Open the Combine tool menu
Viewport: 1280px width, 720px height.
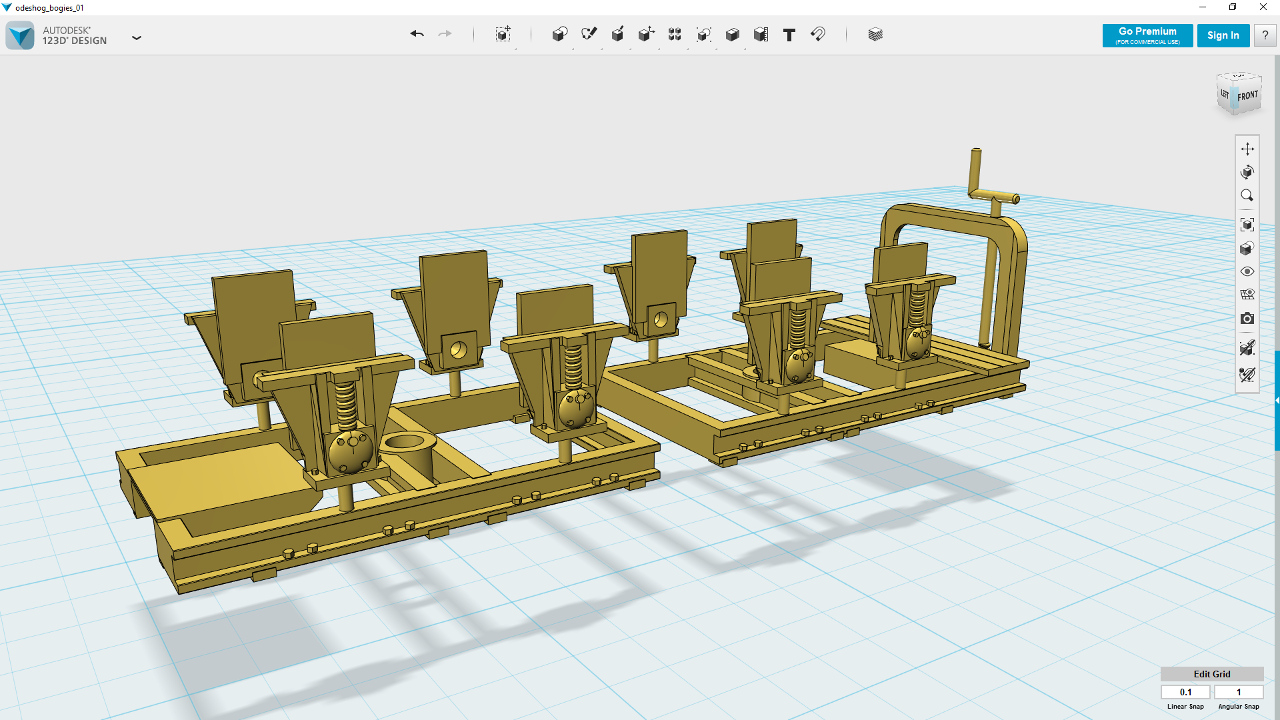tap(732, 34)
